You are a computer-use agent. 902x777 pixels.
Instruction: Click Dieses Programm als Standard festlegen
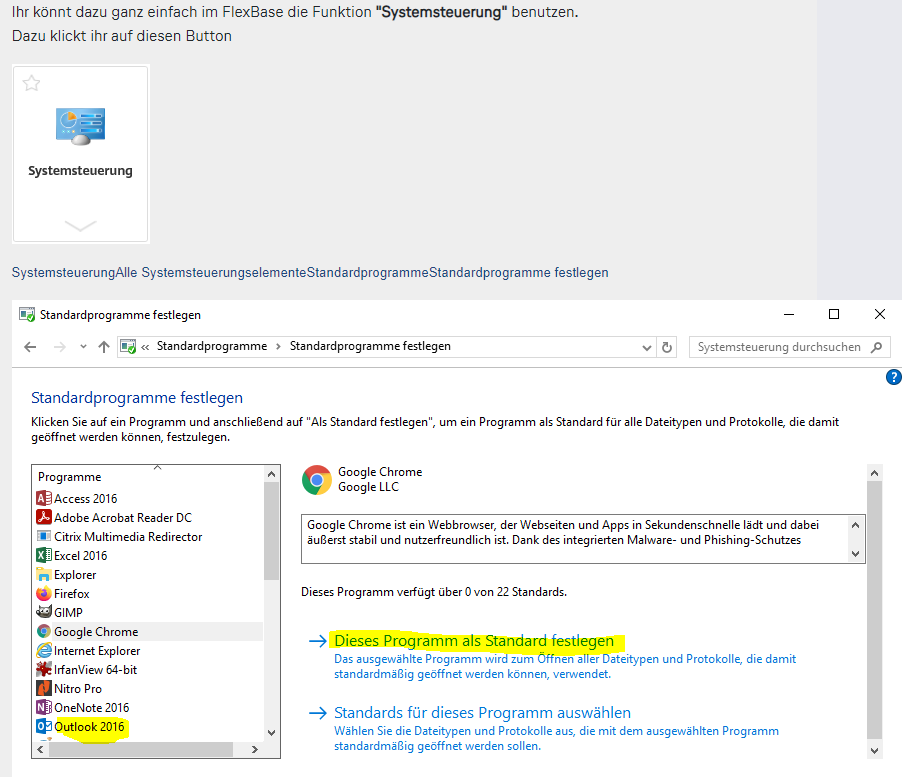point(473,640)
